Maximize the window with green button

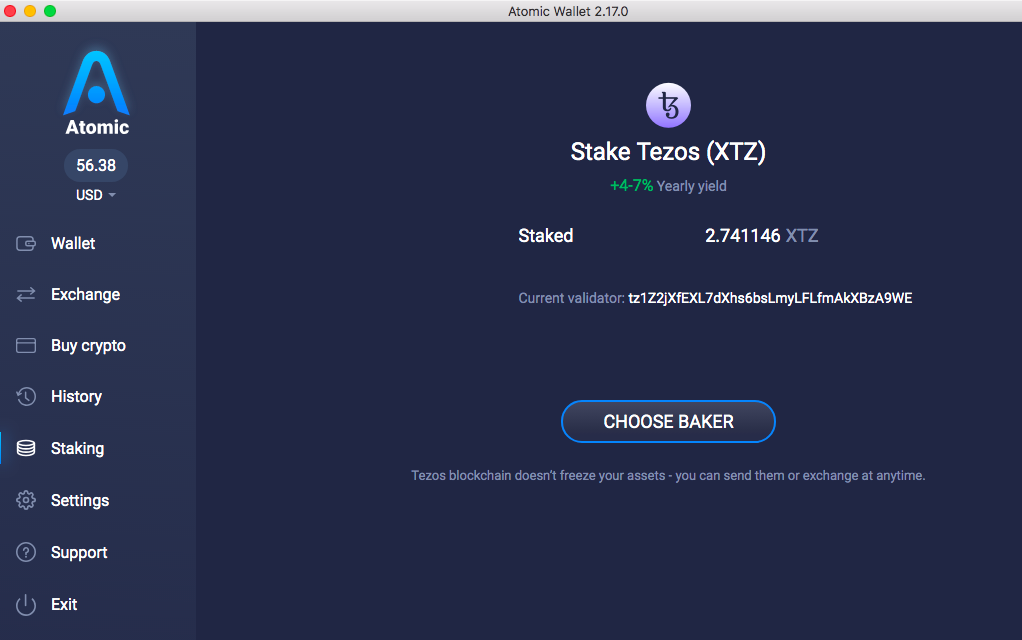coord(50,11)
